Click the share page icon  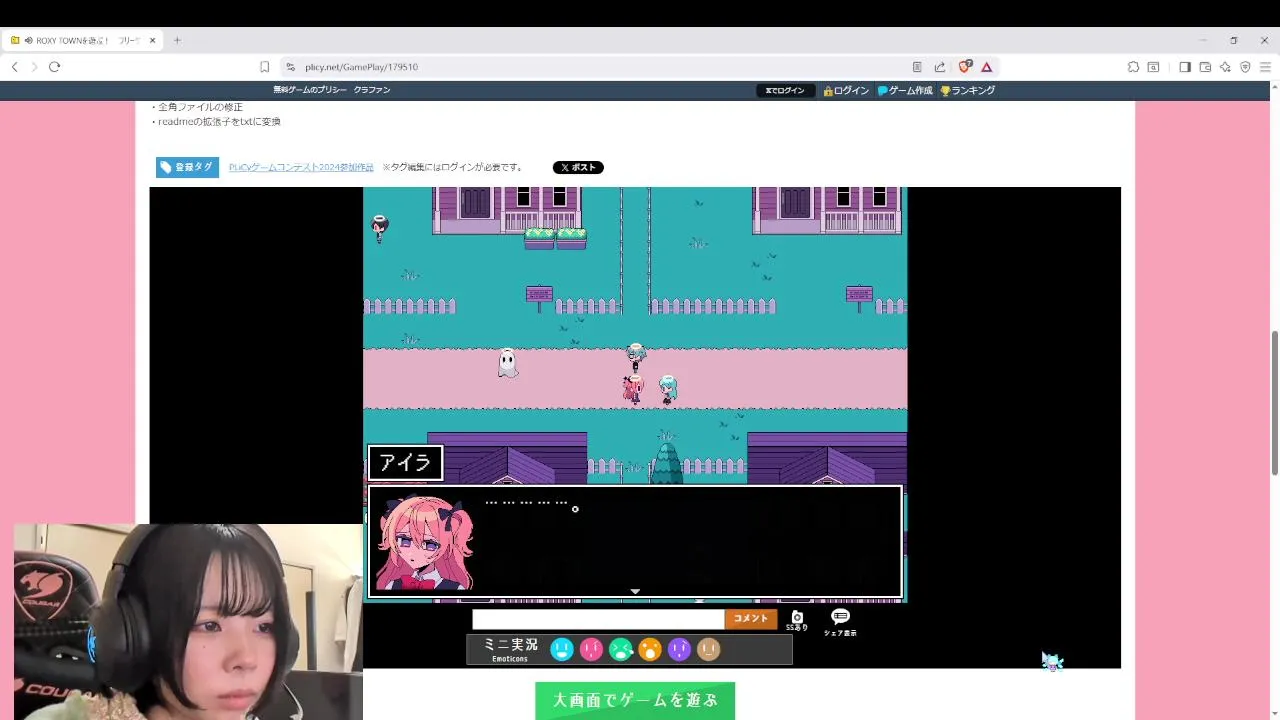[x=940, y=67]
